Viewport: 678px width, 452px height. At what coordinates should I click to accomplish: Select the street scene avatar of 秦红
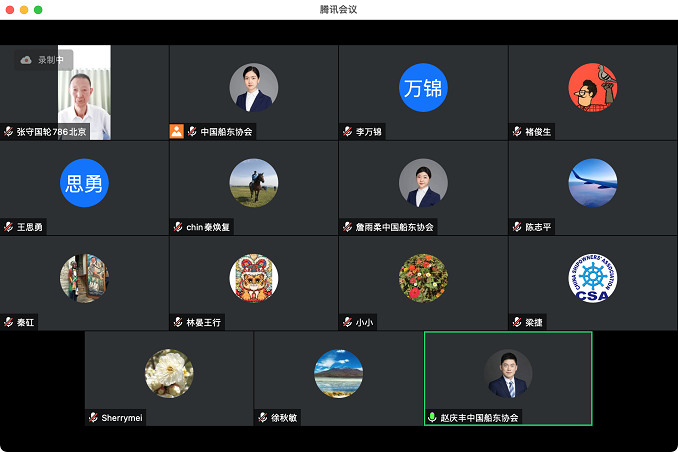84,278
